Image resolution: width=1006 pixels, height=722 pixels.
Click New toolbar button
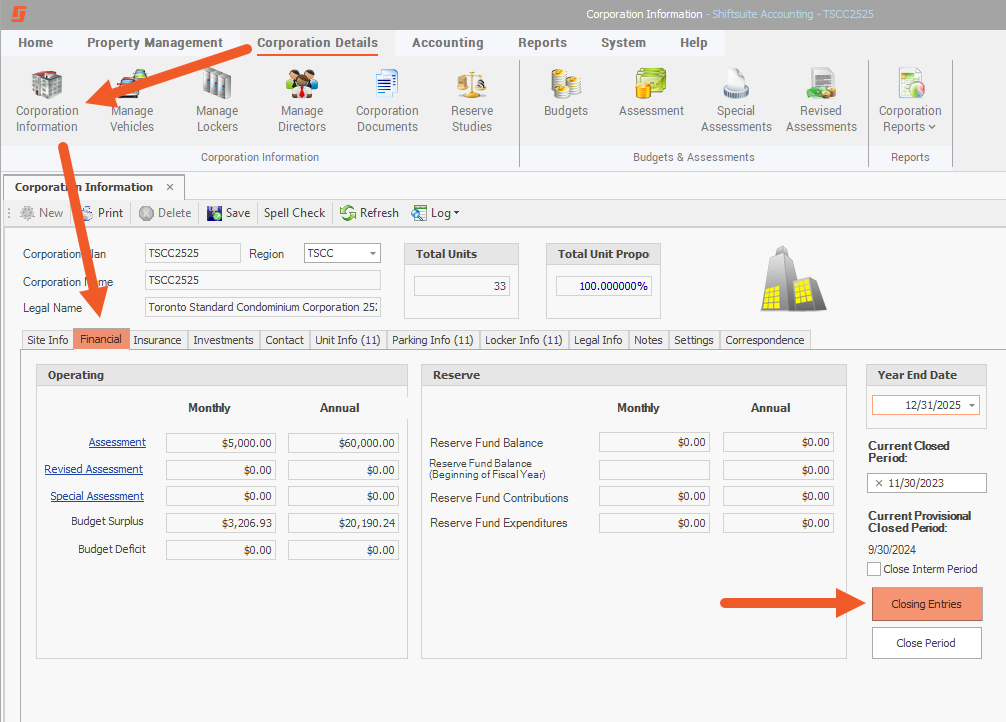click(x=42, y=213)
